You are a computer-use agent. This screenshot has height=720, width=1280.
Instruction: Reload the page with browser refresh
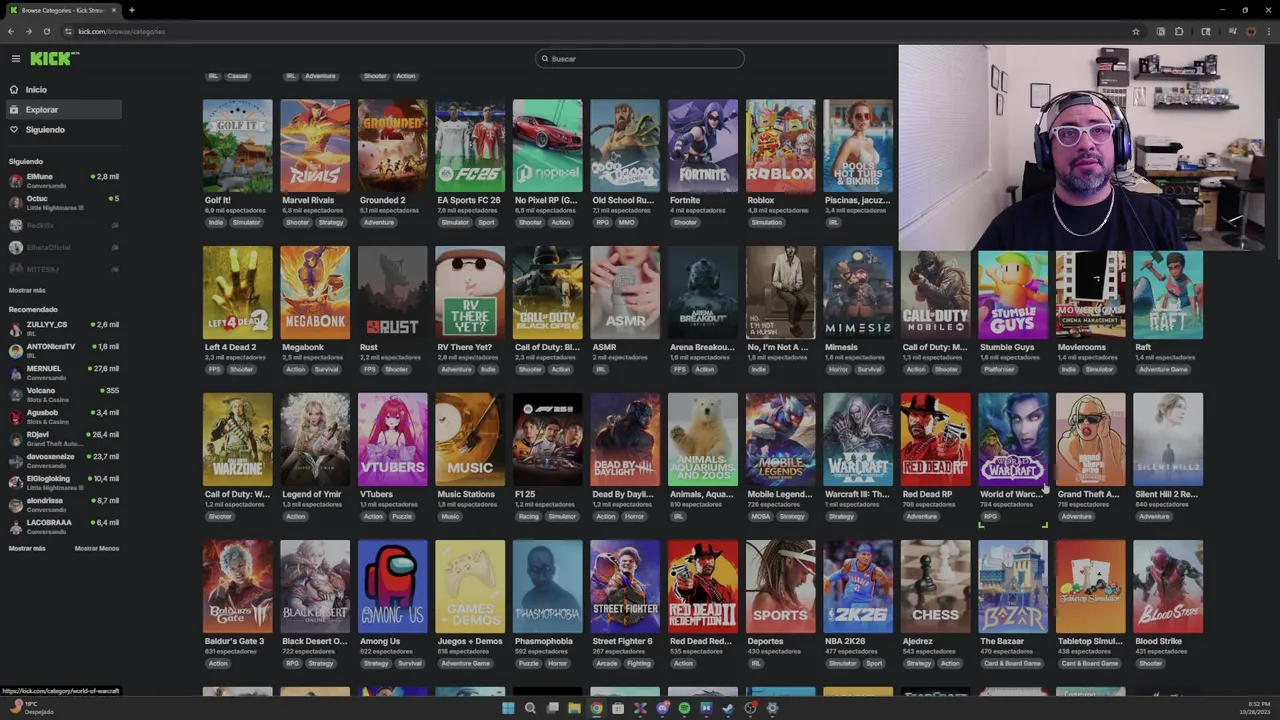(x=46, y=31)
